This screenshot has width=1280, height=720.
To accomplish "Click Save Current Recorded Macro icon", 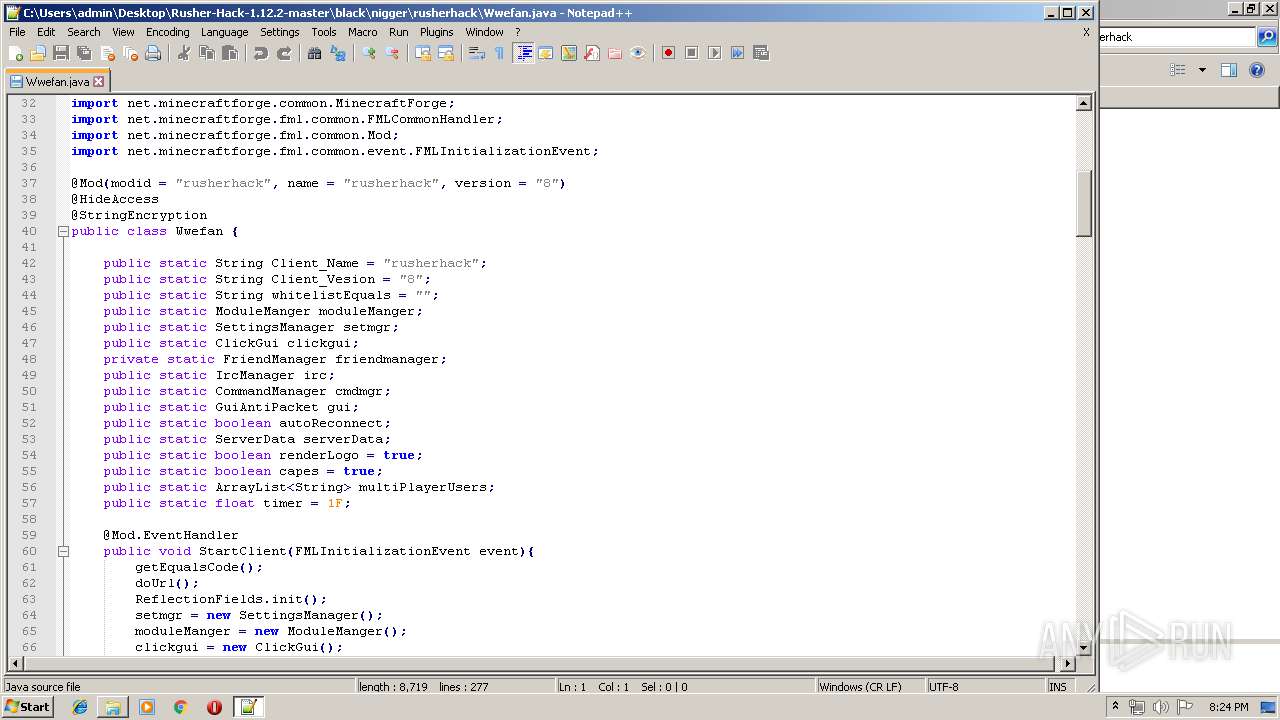I will [x=760, y=53].
